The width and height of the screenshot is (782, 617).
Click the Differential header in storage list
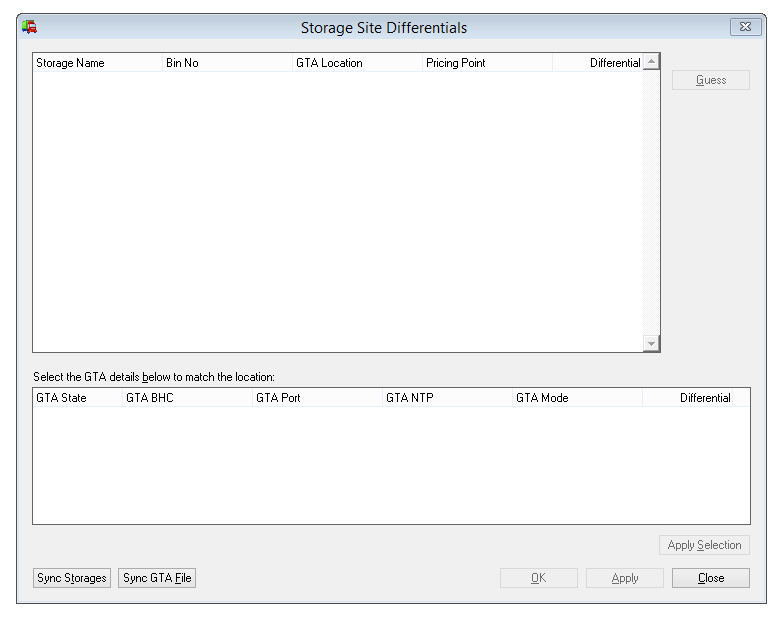[x=597, y=63]
